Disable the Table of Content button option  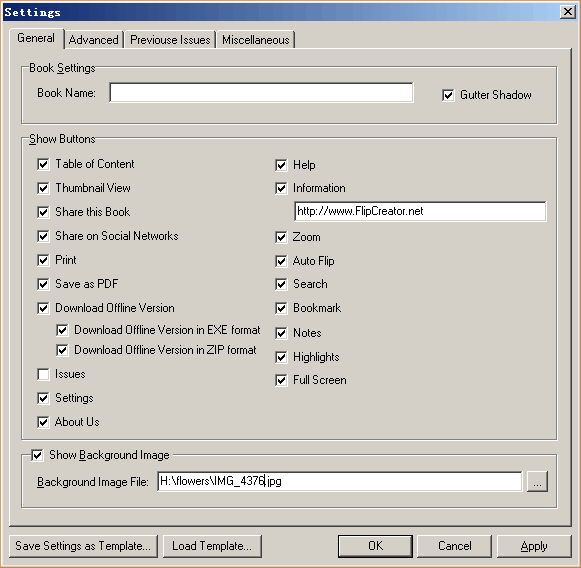[x=43, y=164]
